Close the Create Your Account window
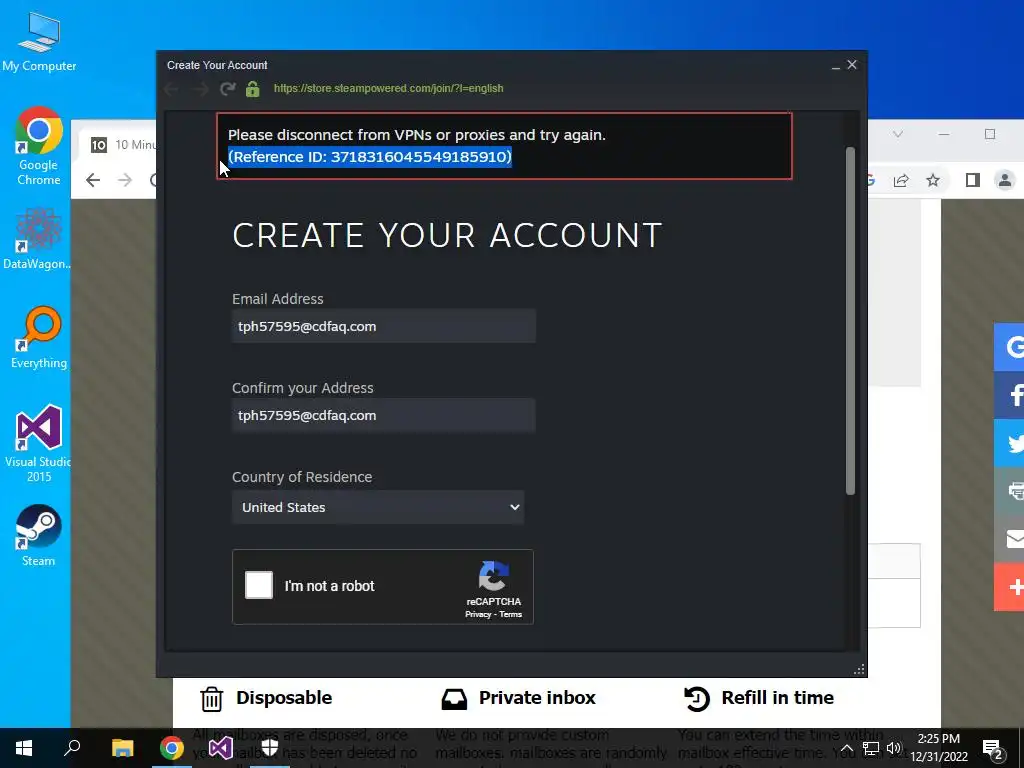1024x768 pixels. click(x=852, y=65)
